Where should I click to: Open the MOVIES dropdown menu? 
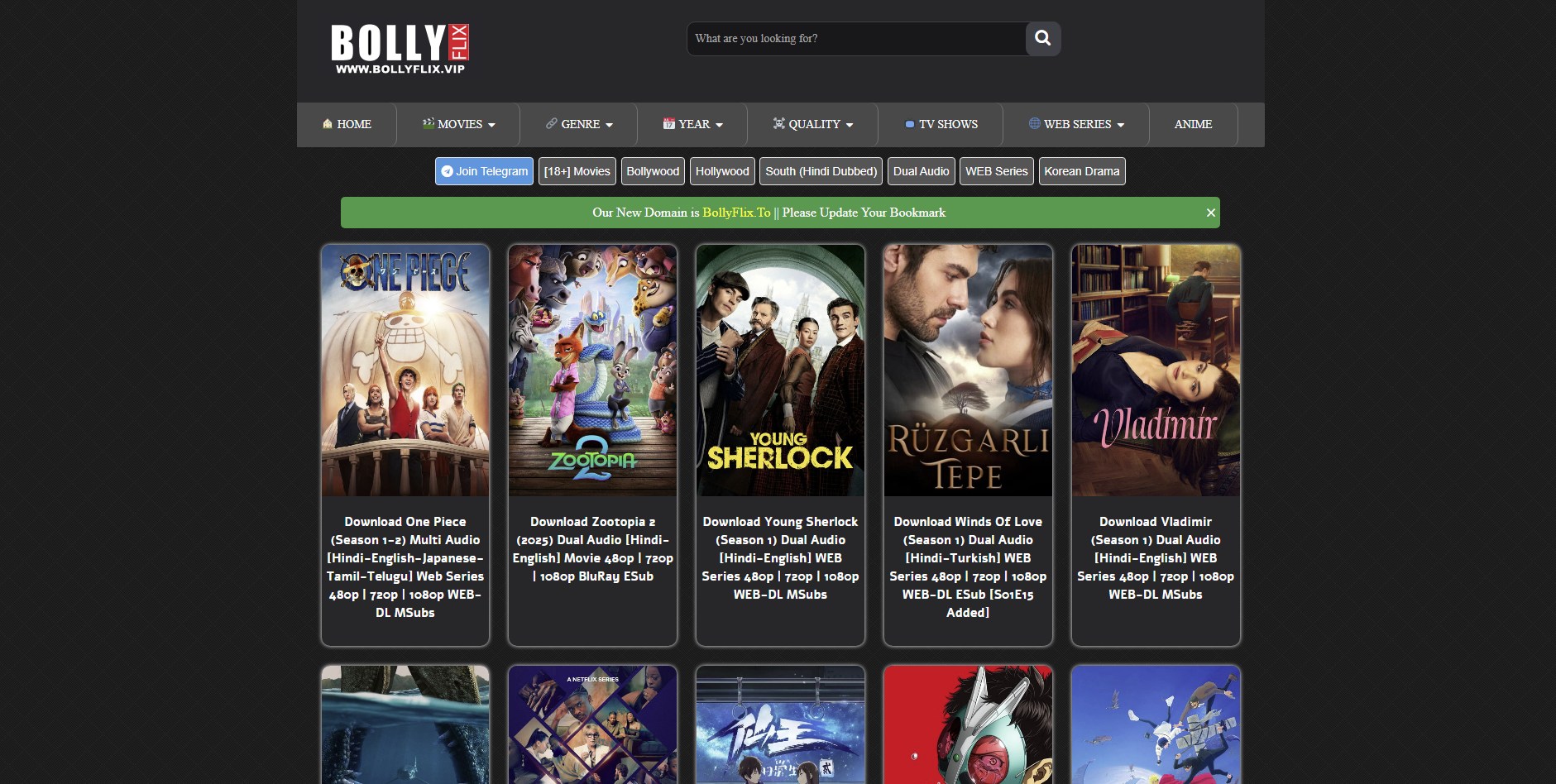(x=460, y=124)
